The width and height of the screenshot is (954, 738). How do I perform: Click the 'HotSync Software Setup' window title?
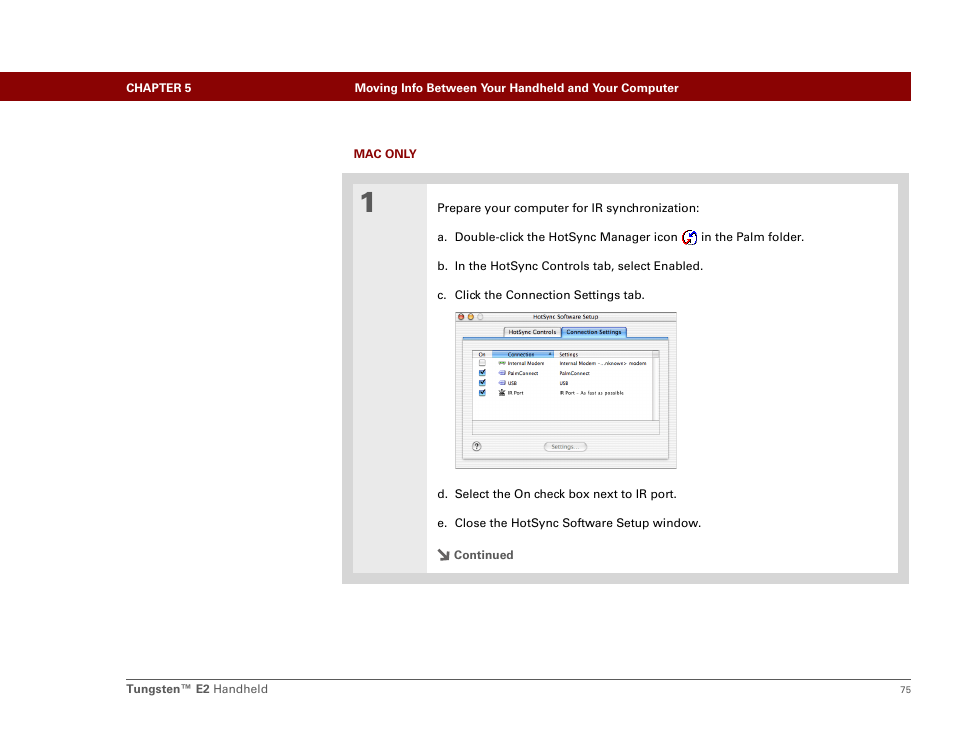click(566, 317)
